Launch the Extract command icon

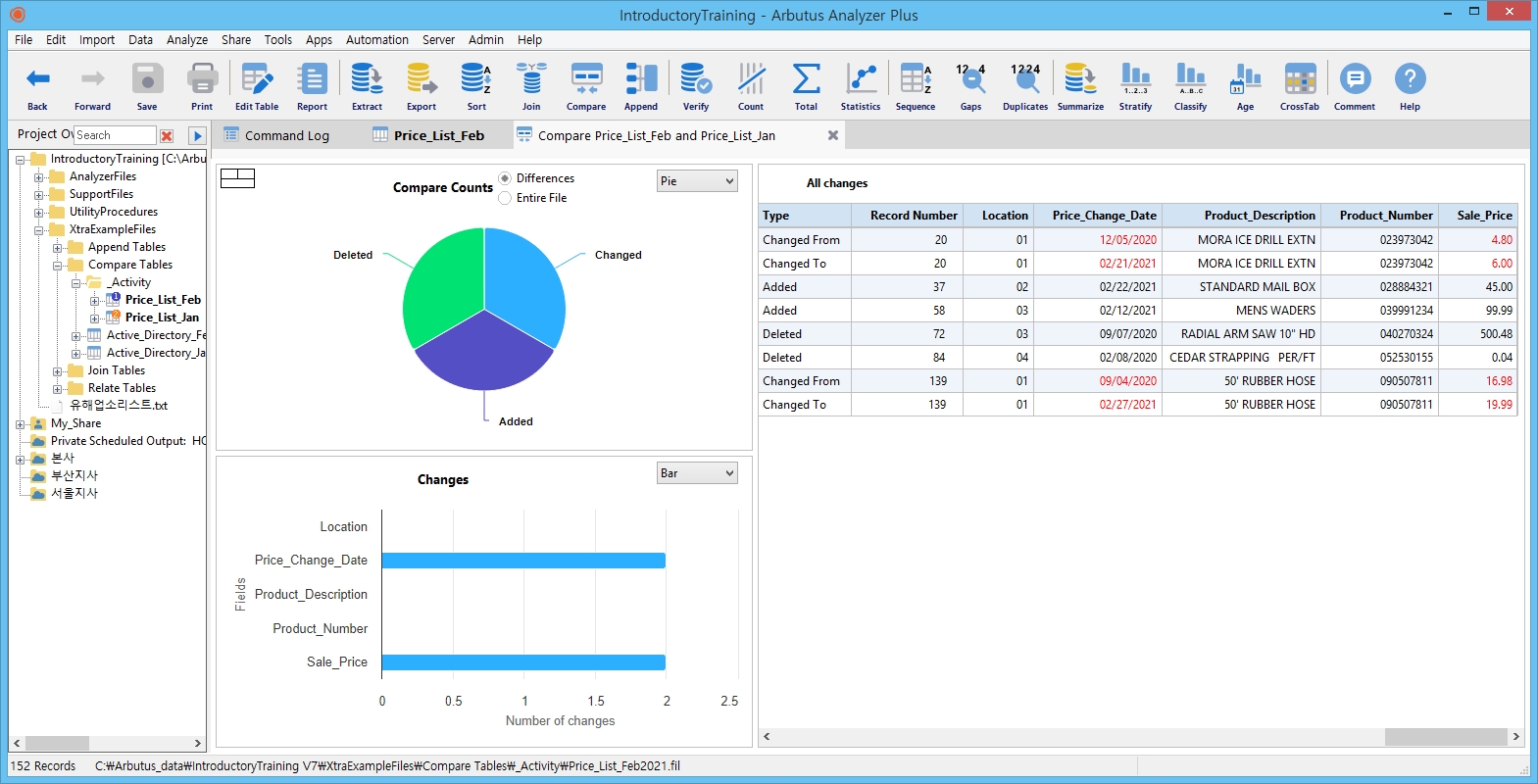pos(368,78)
